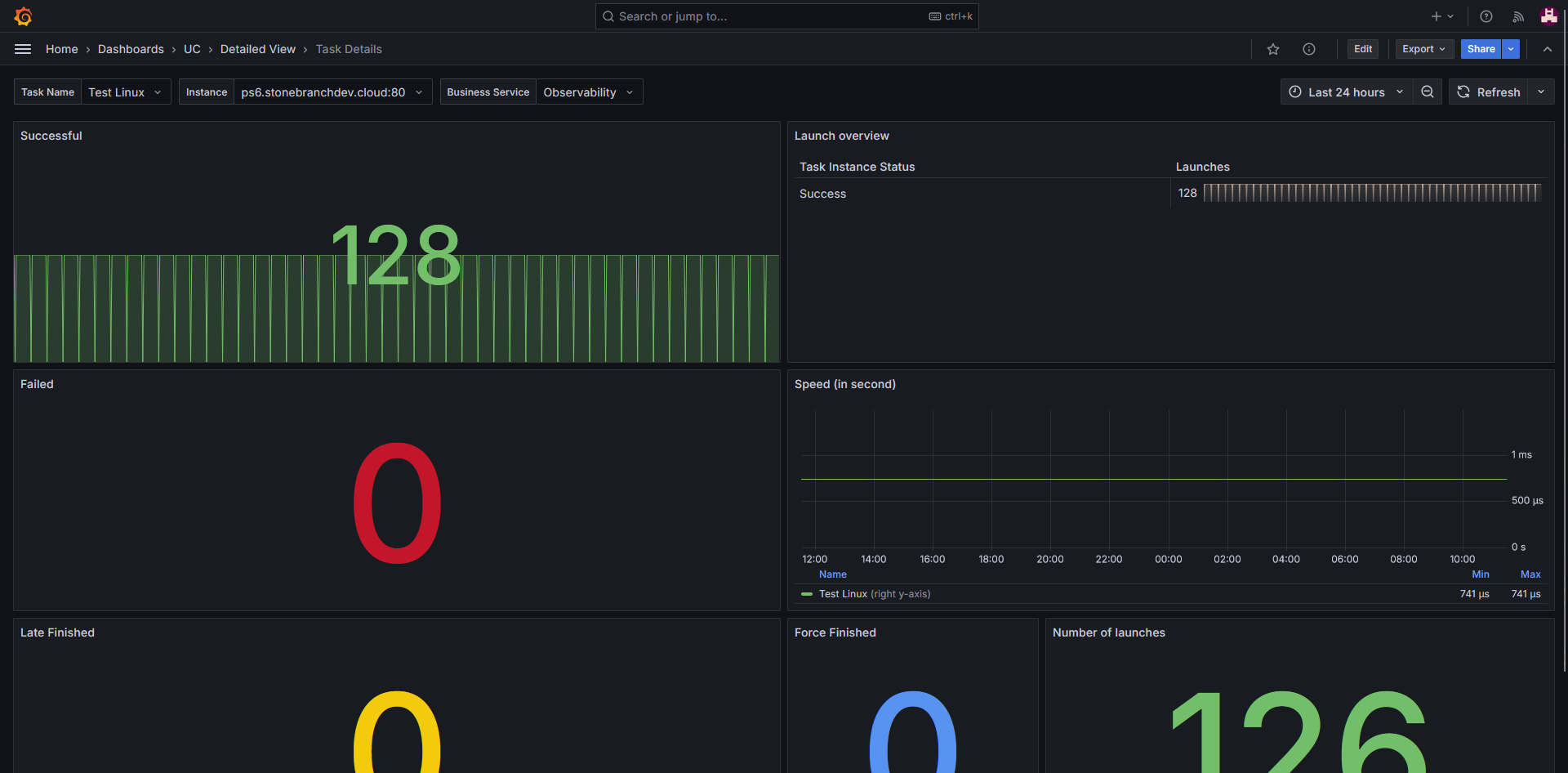Image resolution: width=1568 pixels, height=773 pixels.
Task: Toggle the Test Linux legend series
Action: pos(843,594)
